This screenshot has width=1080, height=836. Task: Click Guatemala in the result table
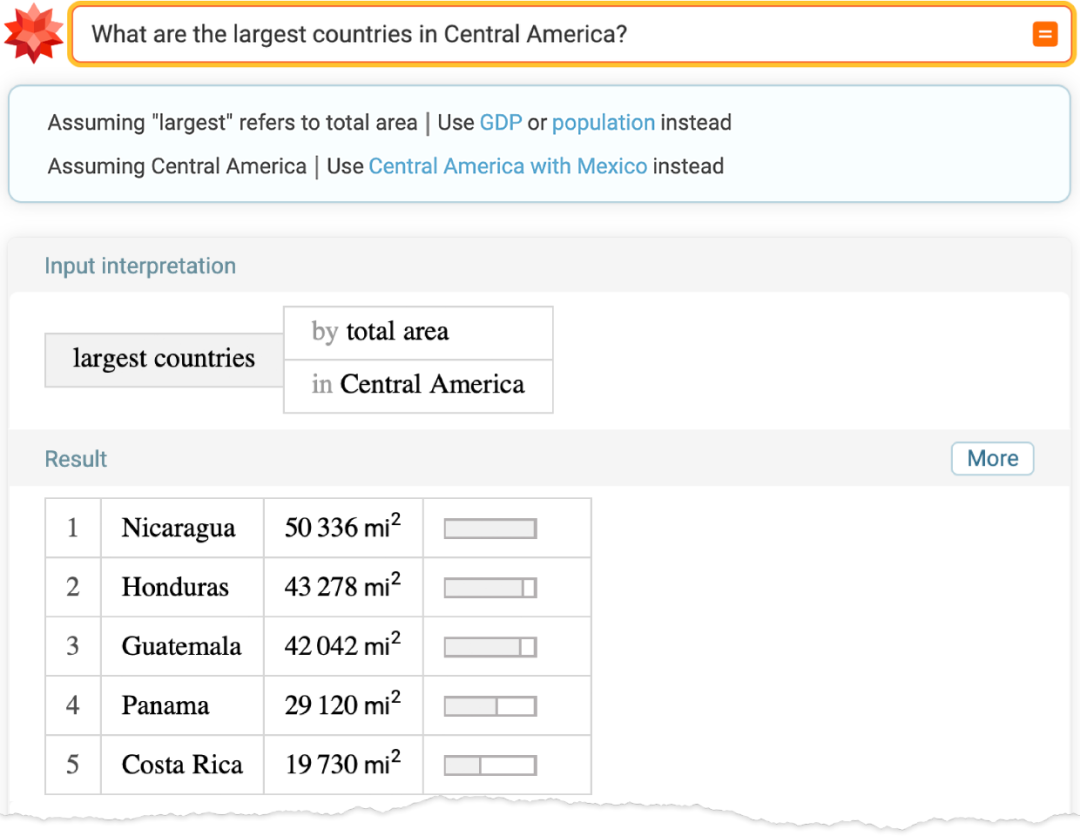[x=181, y=646]
